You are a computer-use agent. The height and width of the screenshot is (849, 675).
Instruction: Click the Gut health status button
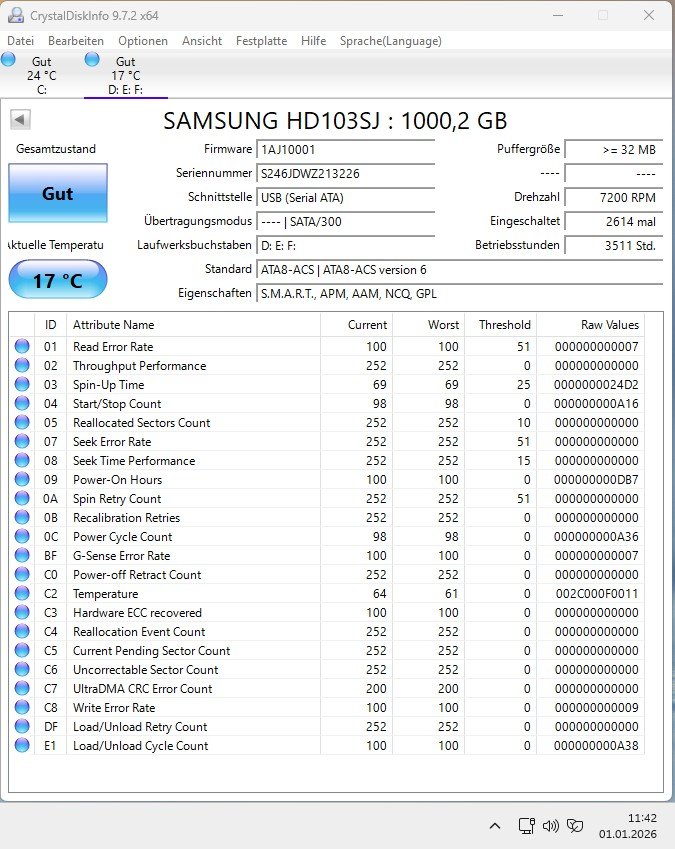(x=58, y=193)
